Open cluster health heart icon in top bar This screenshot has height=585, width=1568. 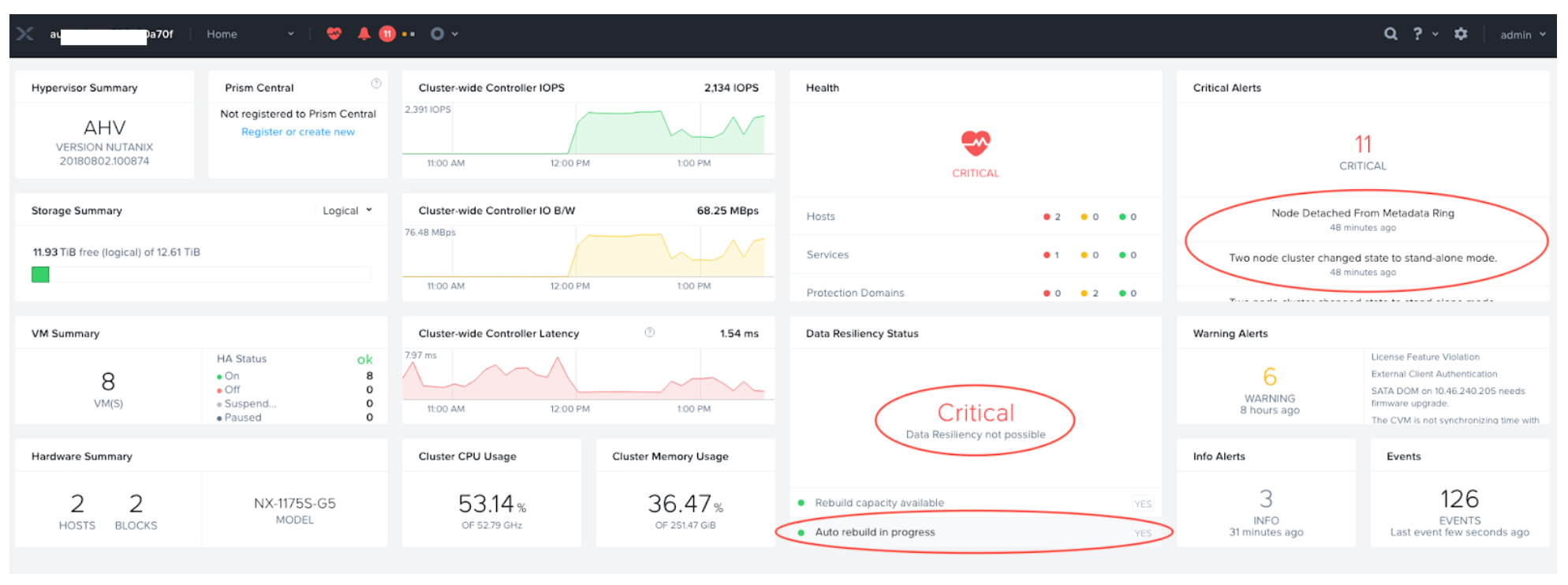tap(334, 34)
